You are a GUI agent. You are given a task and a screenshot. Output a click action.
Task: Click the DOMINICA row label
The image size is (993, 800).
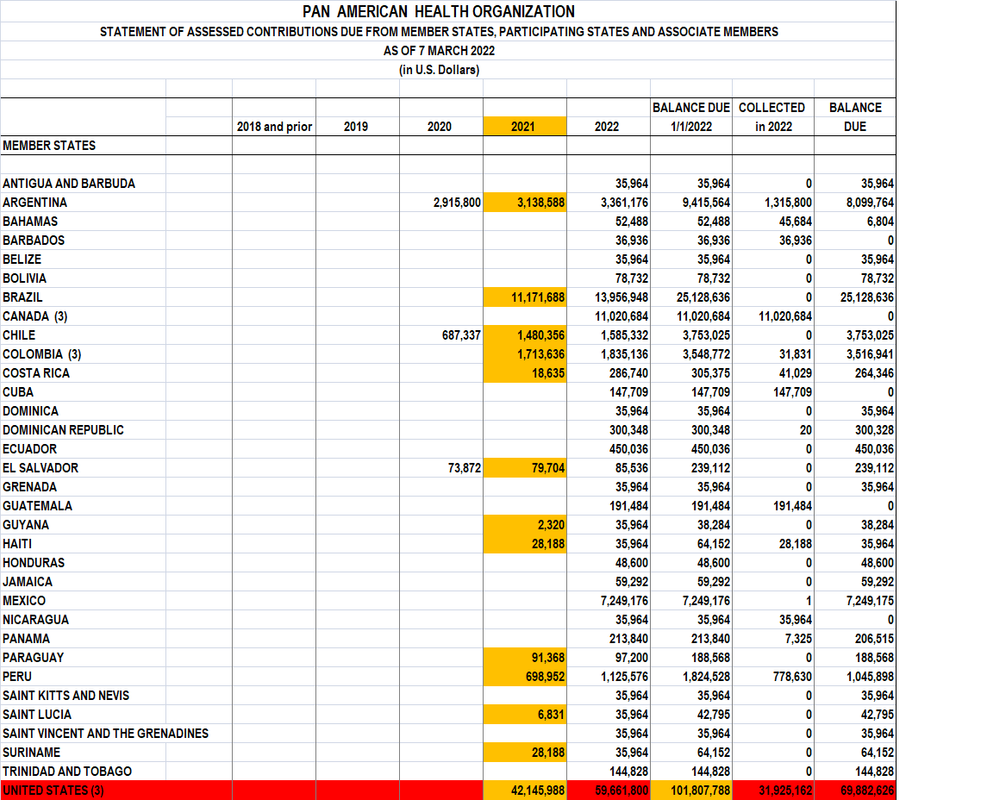tap(30, 412)
